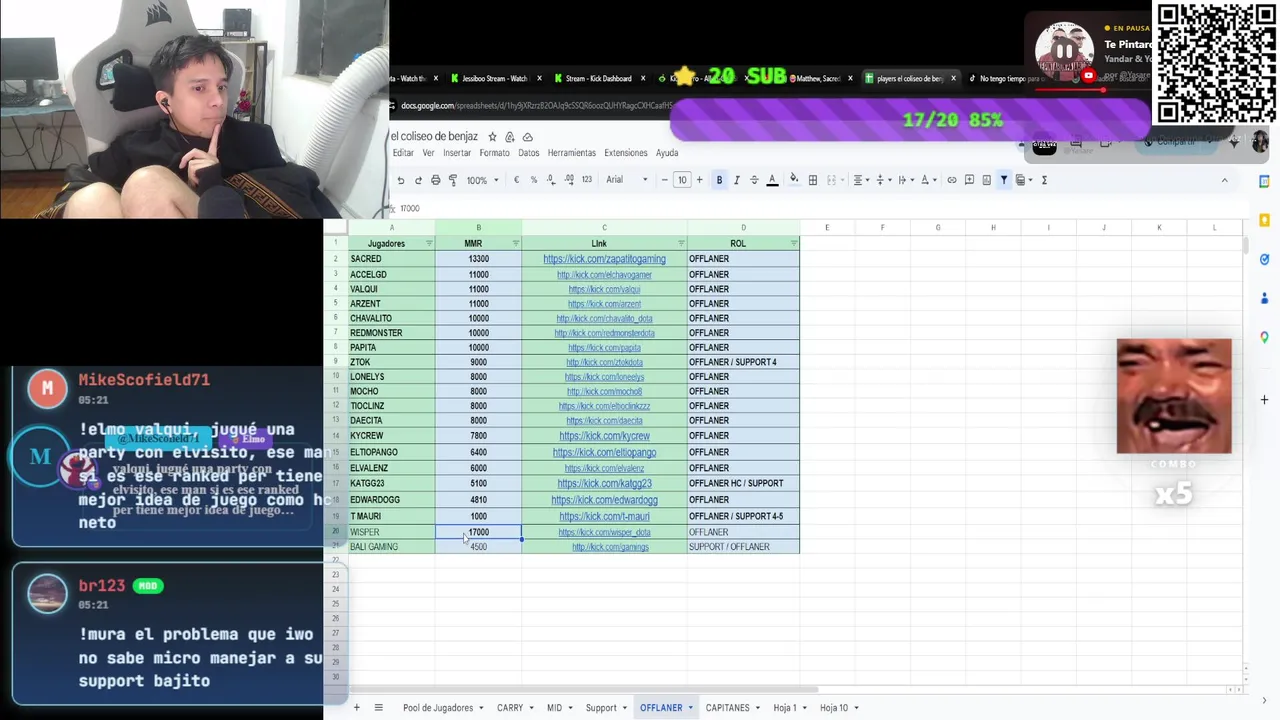Toggle strikethrough formatting
The width and height of the screenshot is (1280, 720).
(x=754, y=180)
